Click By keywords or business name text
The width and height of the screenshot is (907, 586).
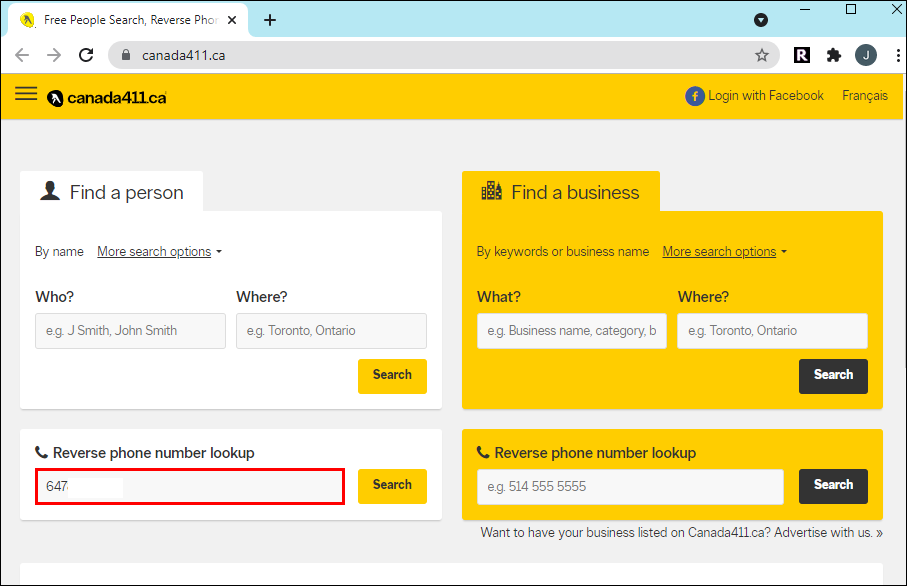pos(562,252)
